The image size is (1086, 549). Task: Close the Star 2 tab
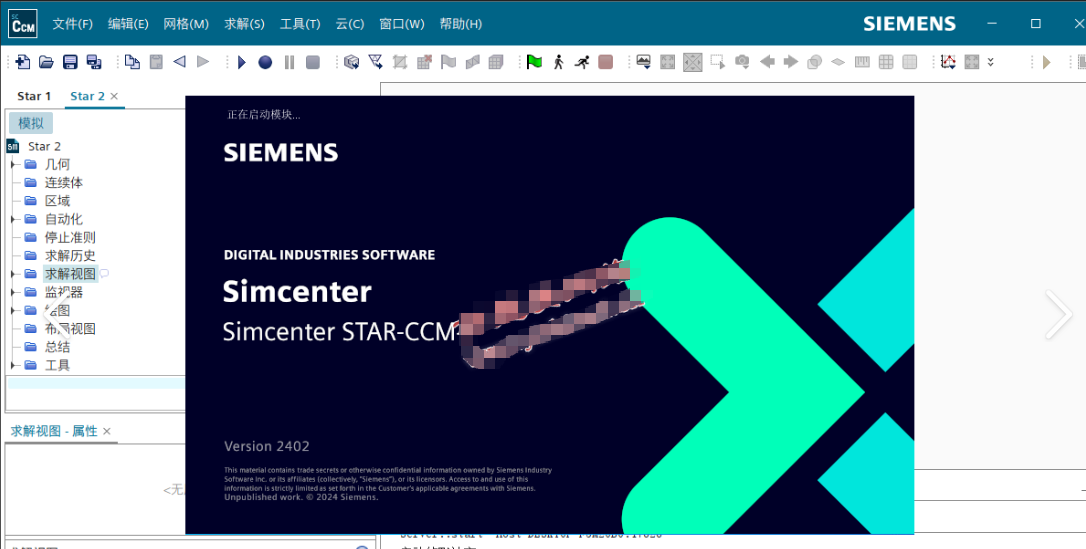[114, 96]
